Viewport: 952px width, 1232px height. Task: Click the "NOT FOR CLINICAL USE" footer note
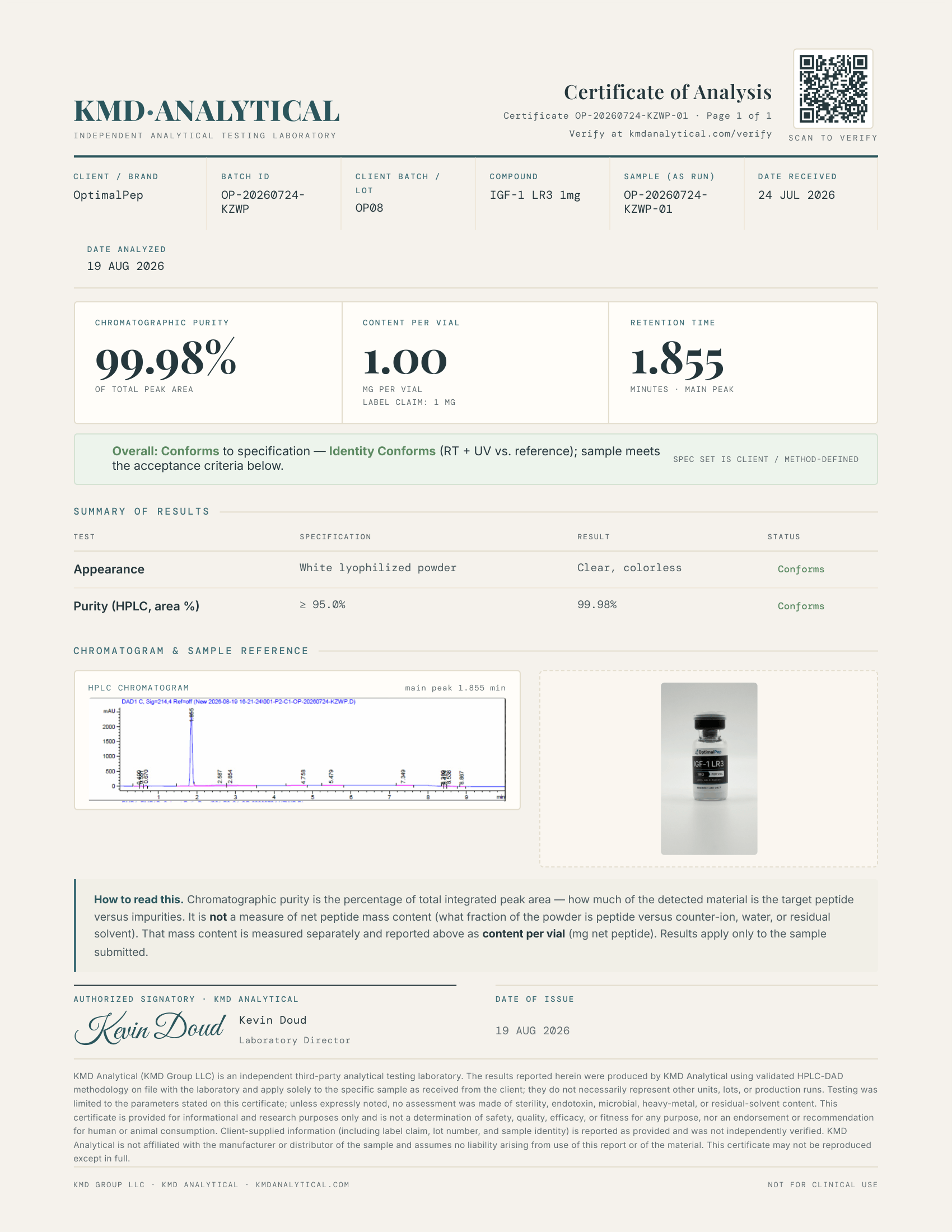(823, 1184)
